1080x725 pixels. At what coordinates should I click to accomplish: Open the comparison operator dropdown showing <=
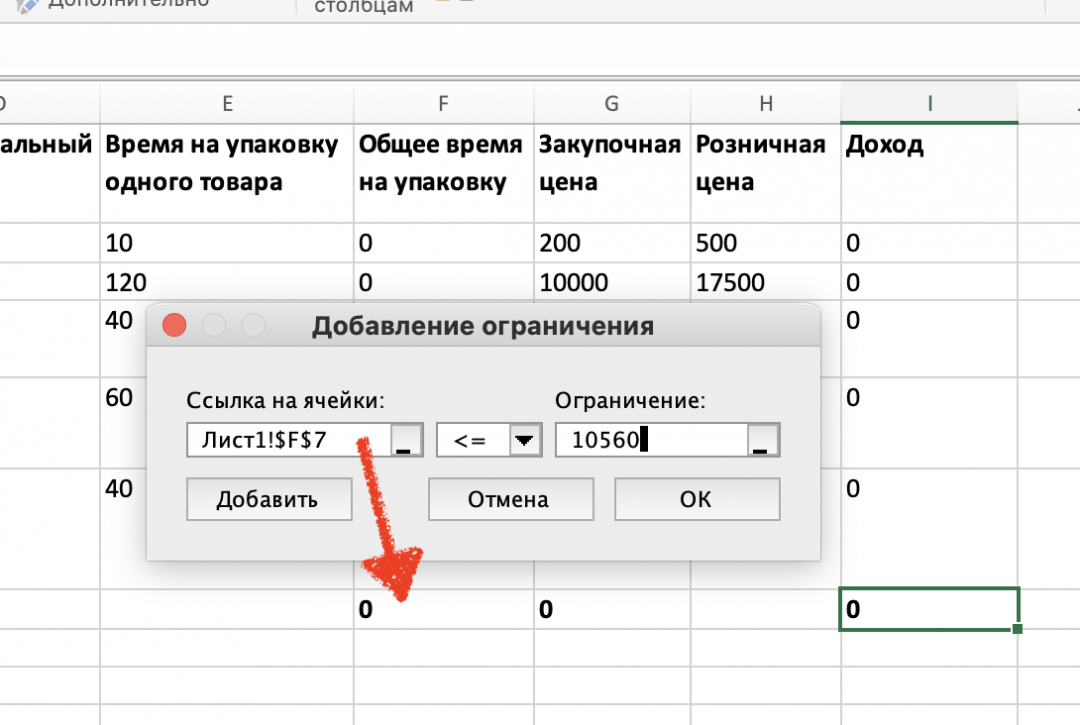(489, 439)
